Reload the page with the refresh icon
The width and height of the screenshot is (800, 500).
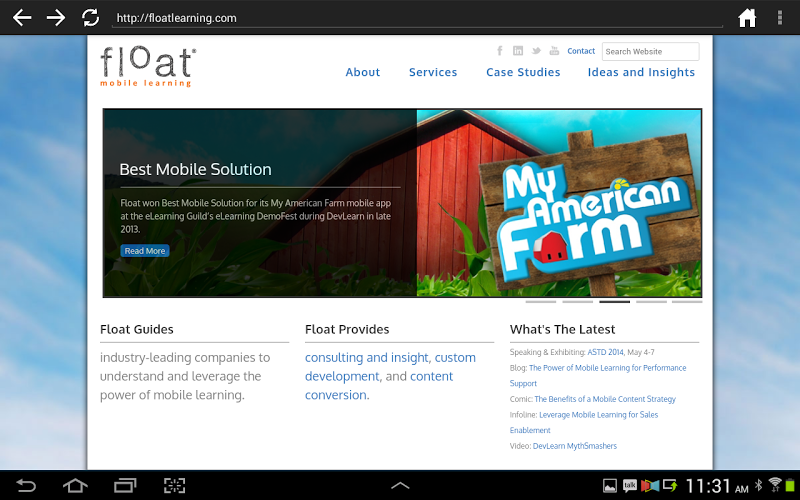[90, 18]
